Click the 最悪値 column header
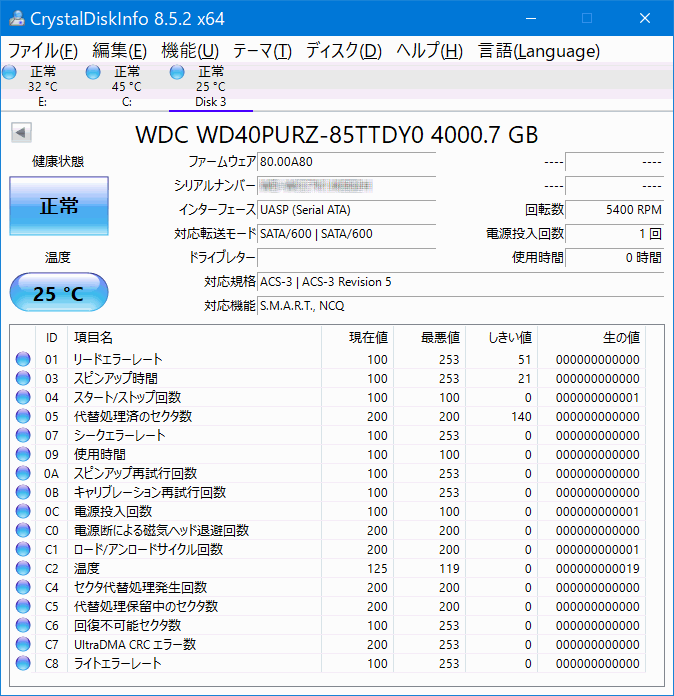674x696 pixels. coord(429,338)
